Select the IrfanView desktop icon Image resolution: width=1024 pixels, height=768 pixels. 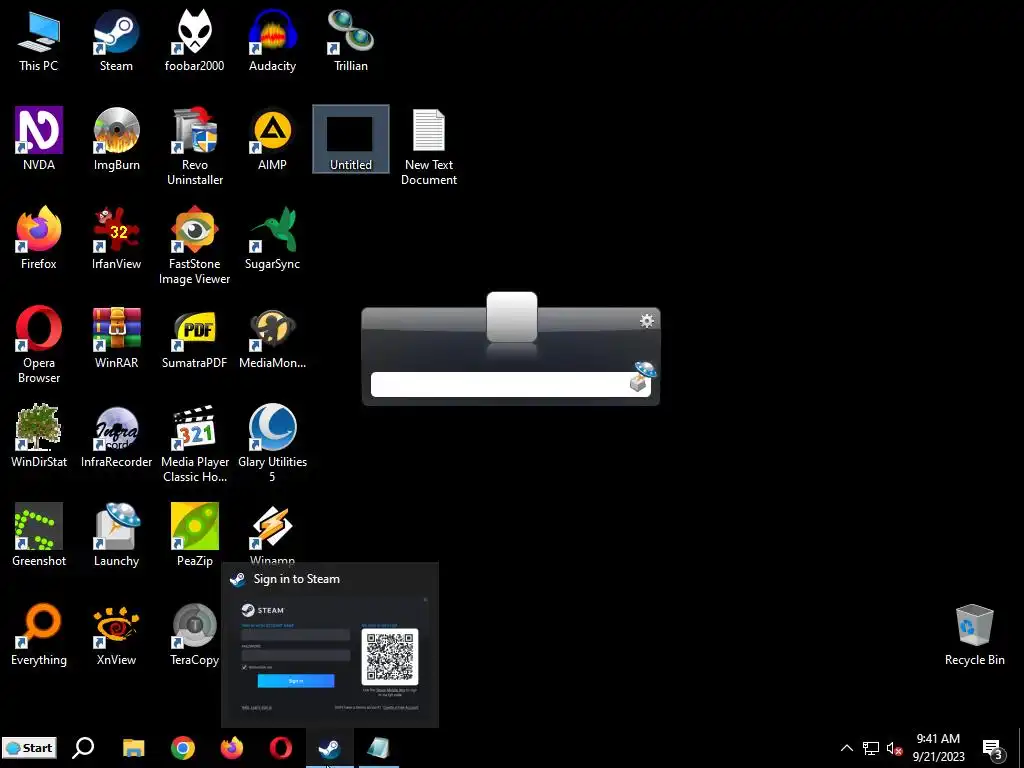pos(116,238)
